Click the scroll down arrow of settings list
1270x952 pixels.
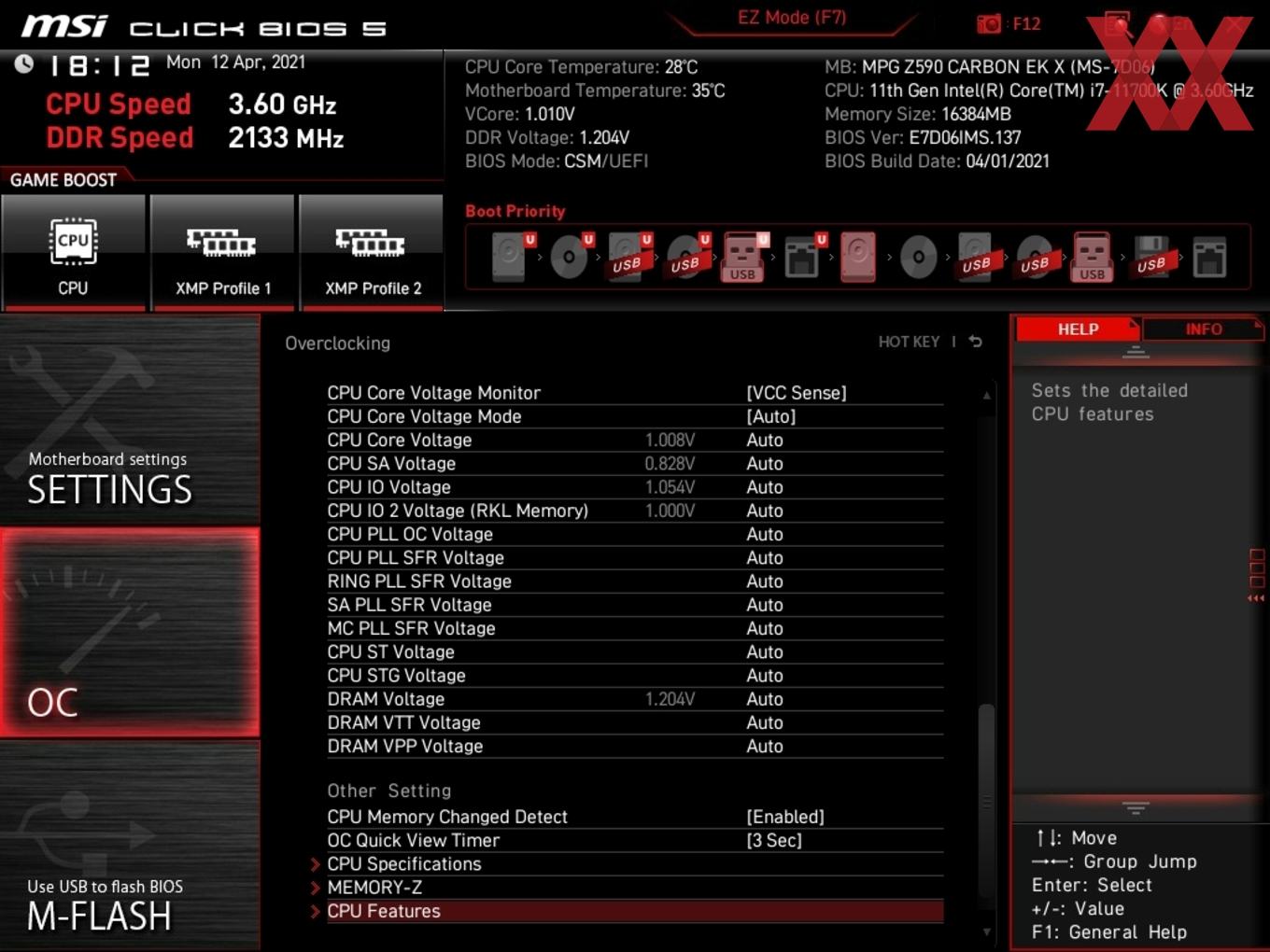(986, 931)
